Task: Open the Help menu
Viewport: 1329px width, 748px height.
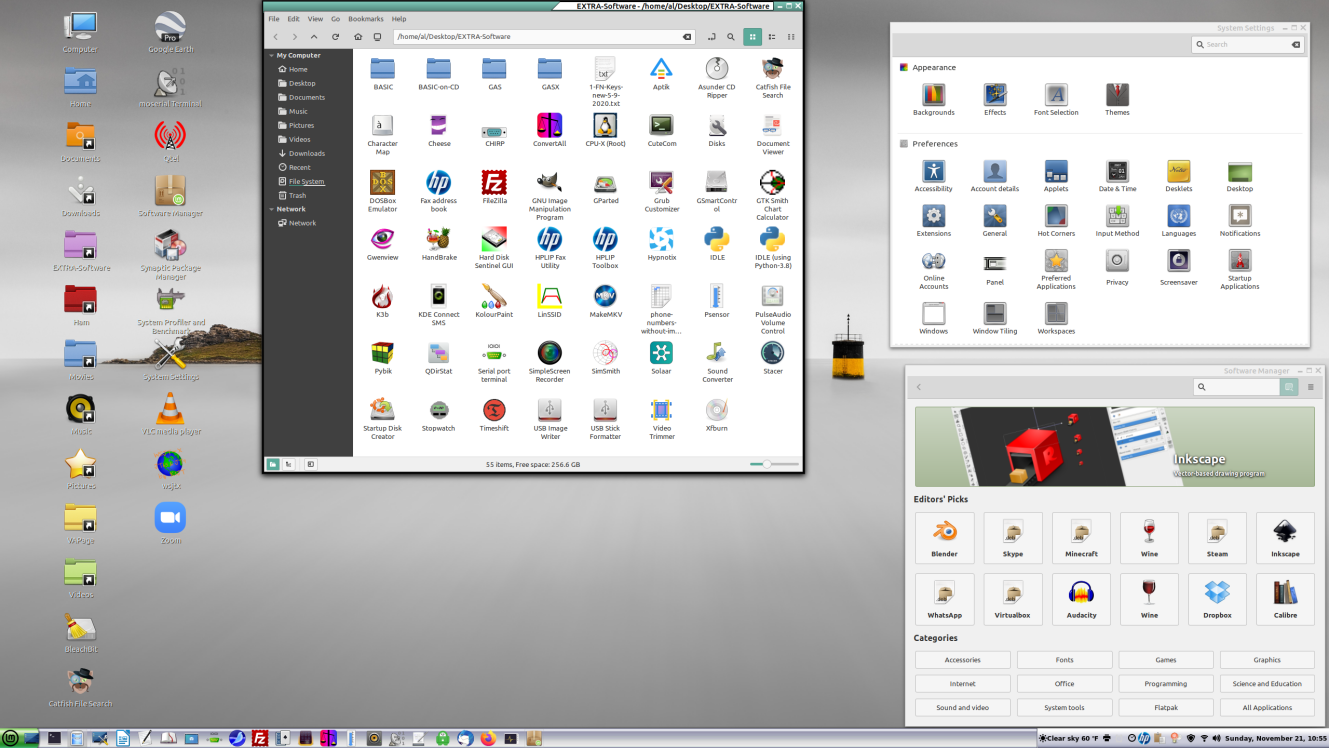Action: [x=399, y=19]
